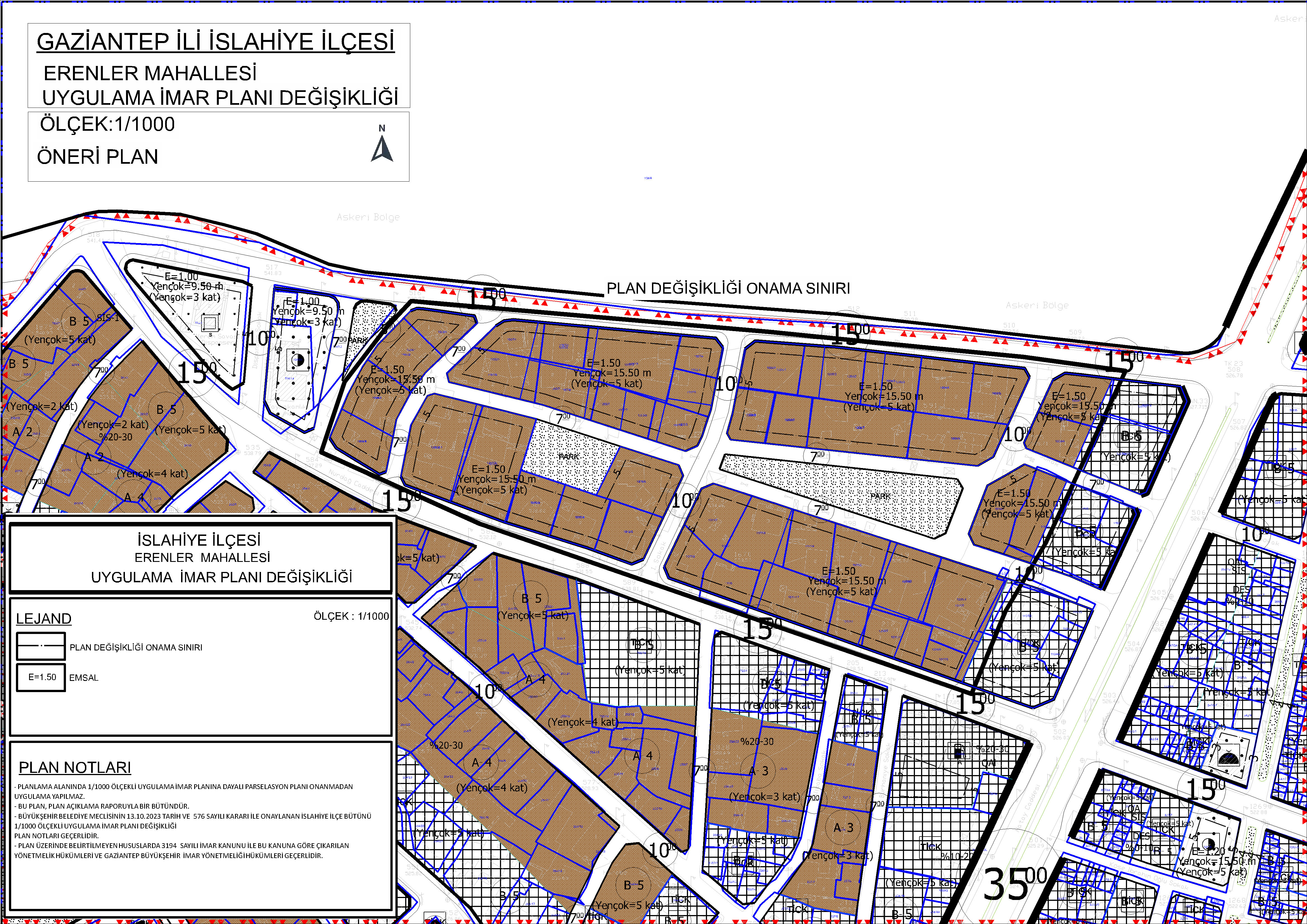This screenshot has width=1307, height=924.
Task: Click the ÖLÇEK:1/1000 scale text
Action: (x=107, y=124)
